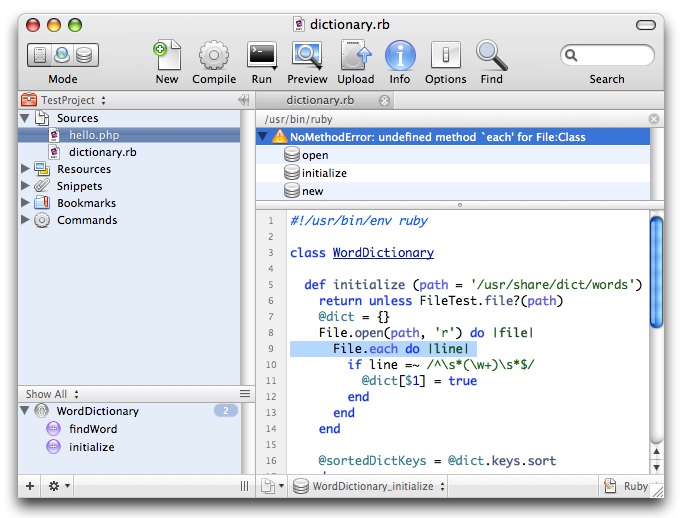Show the Info panel
The height and width of the screenshot is (518, 681).
(400, 55)
